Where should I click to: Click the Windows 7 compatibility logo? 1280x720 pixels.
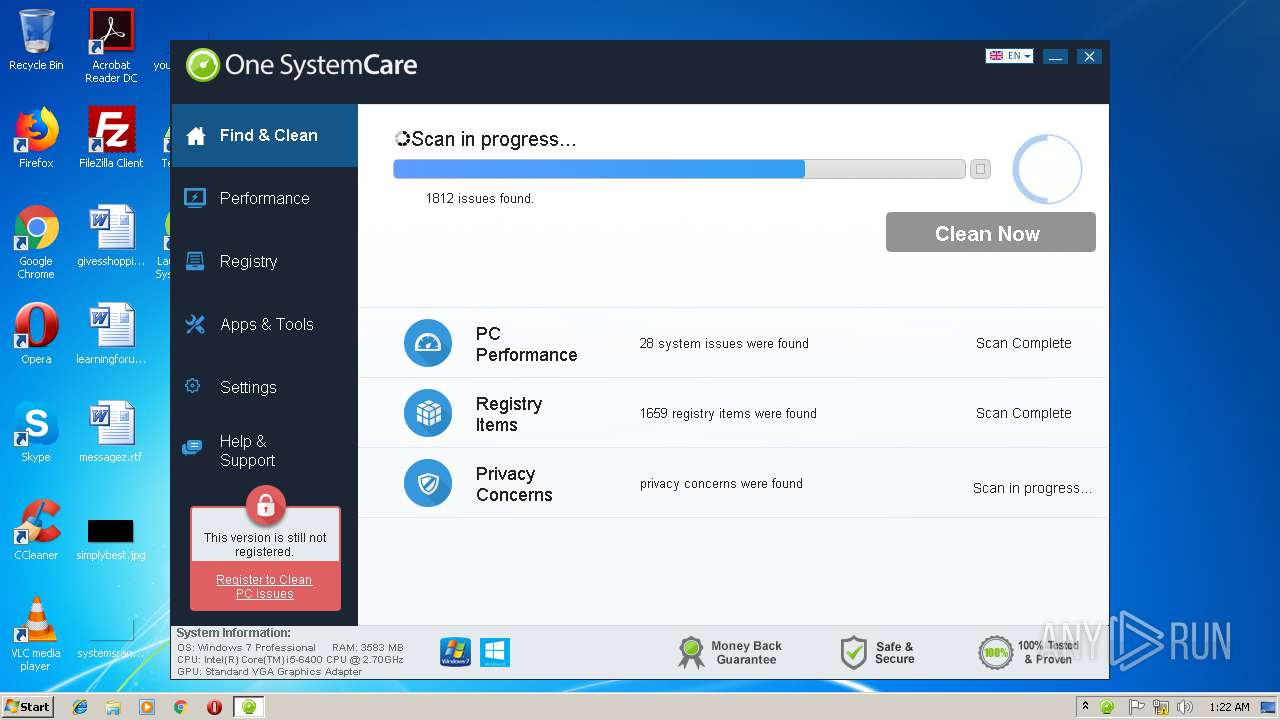pyautogui.click(x=455, y=652)
